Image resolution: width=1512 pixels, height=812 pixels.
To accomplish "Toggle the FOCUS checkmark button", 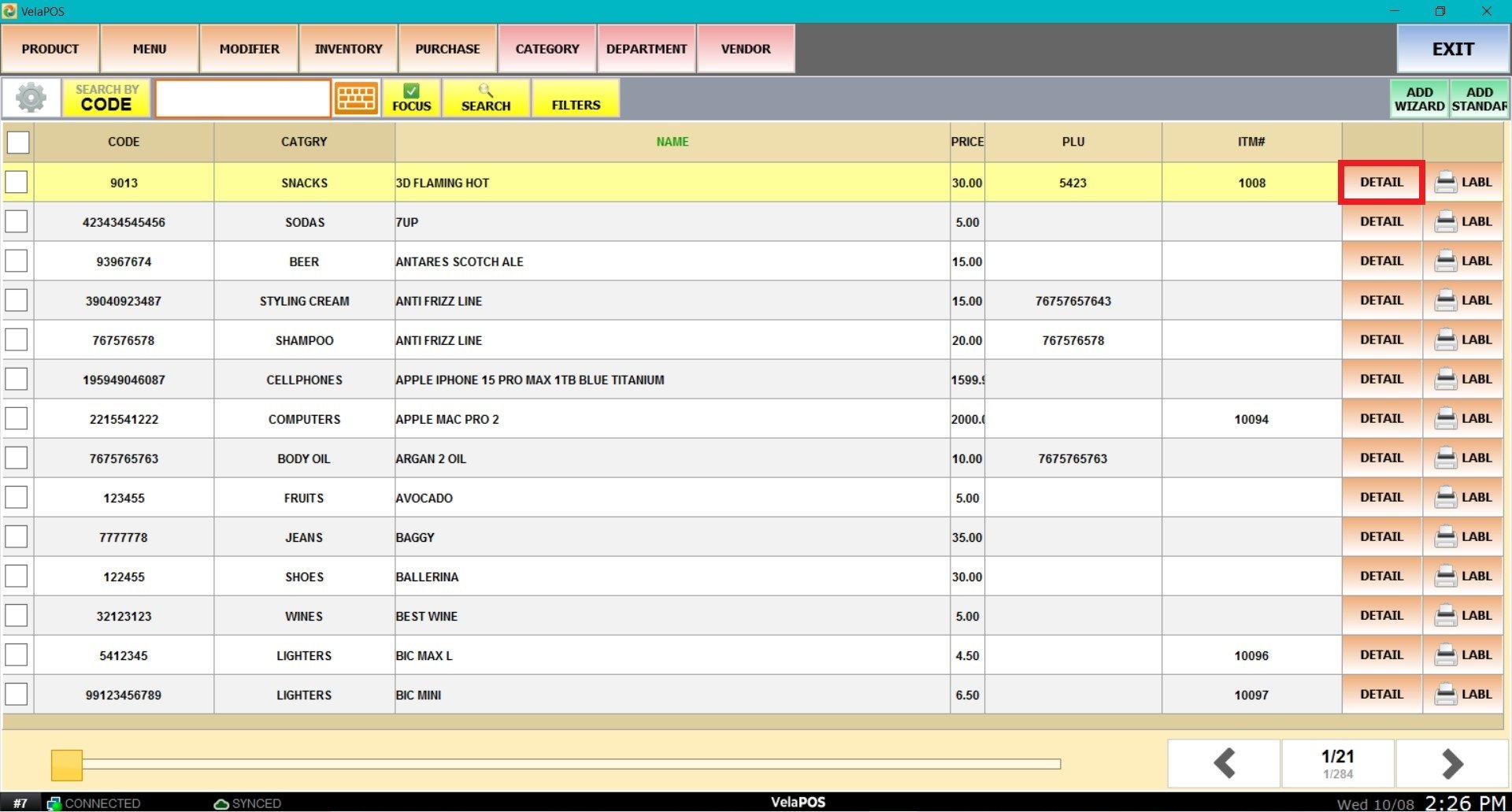I will point(411,98).
